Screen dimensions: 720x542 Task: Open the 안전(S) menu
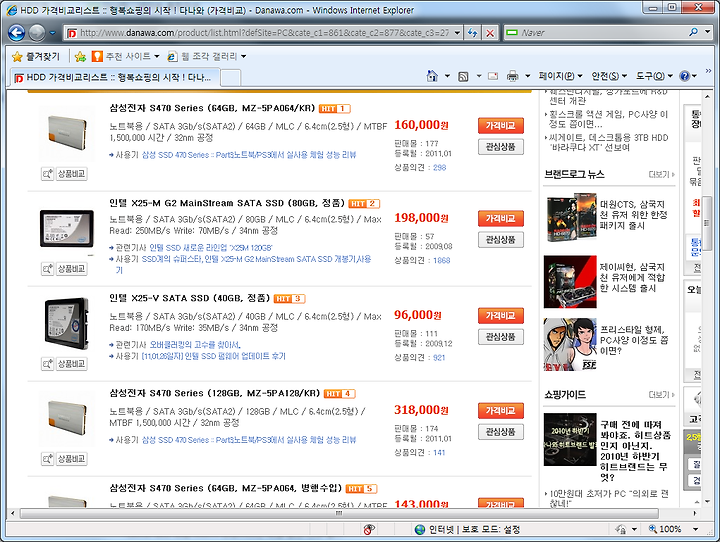tap(609, 76)
